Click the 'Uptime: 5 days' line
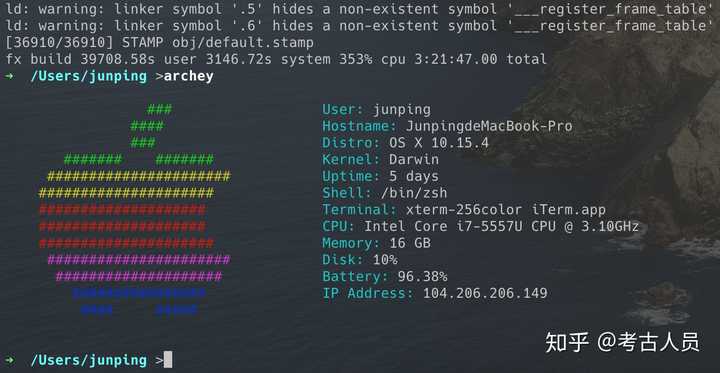Viewport: 720px width, 373px height. click(380, 176)
